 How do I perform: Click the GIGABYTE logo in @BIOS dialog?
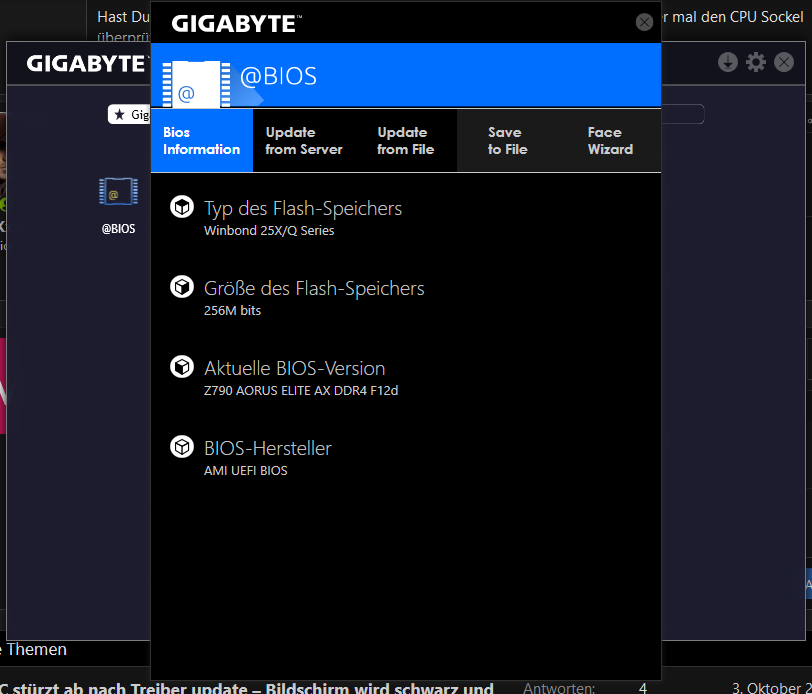coord(236,24)
